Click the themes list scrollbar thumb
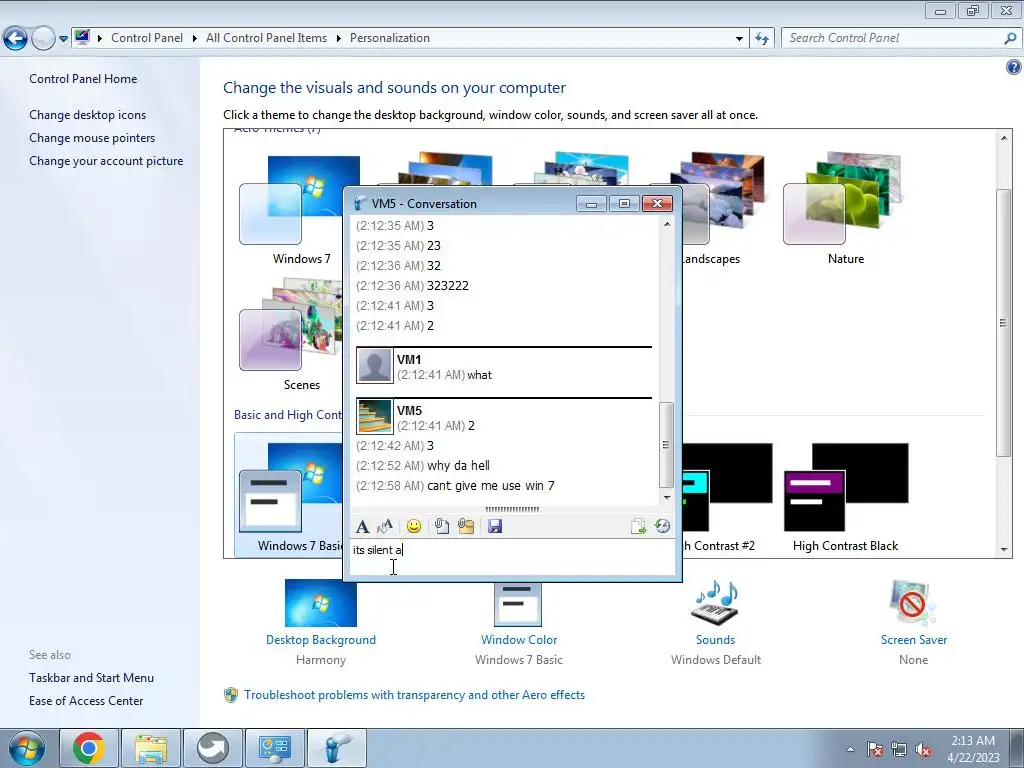 [1003, 323]
